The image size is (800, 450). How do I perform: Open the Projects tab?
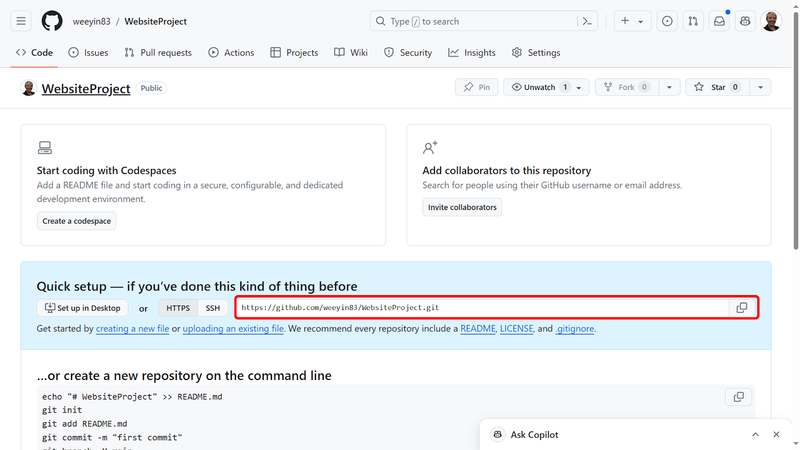294,53
